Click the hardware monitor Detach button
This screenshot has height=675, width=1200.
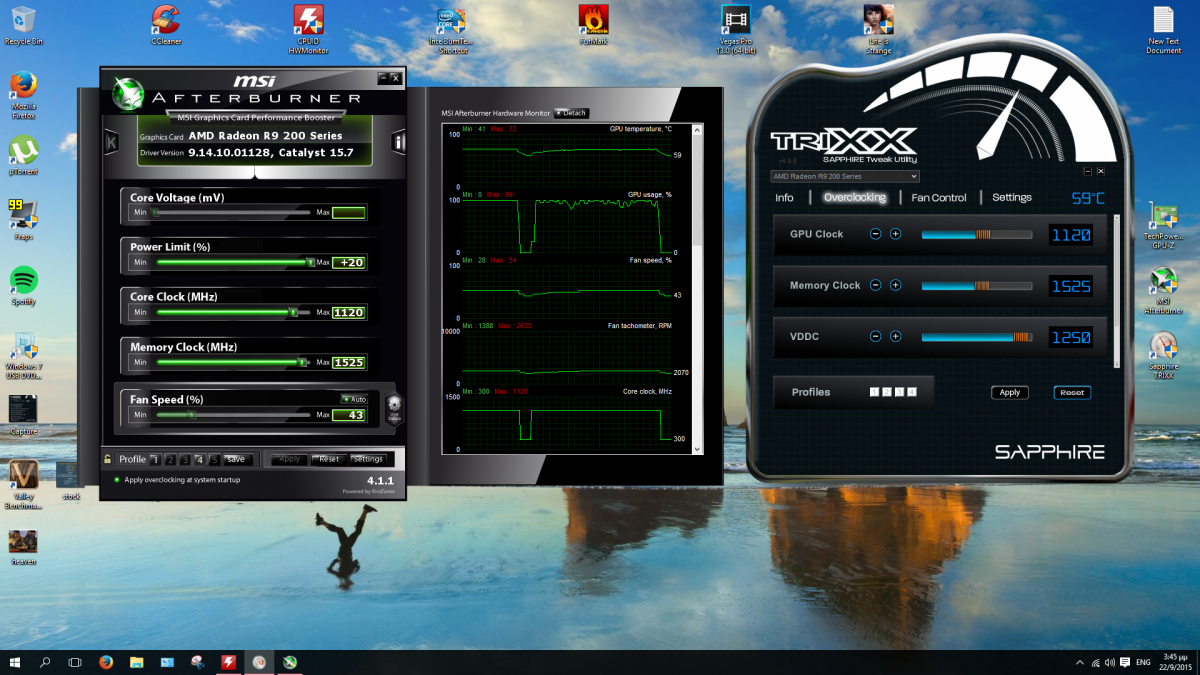[x=571, y=113]
